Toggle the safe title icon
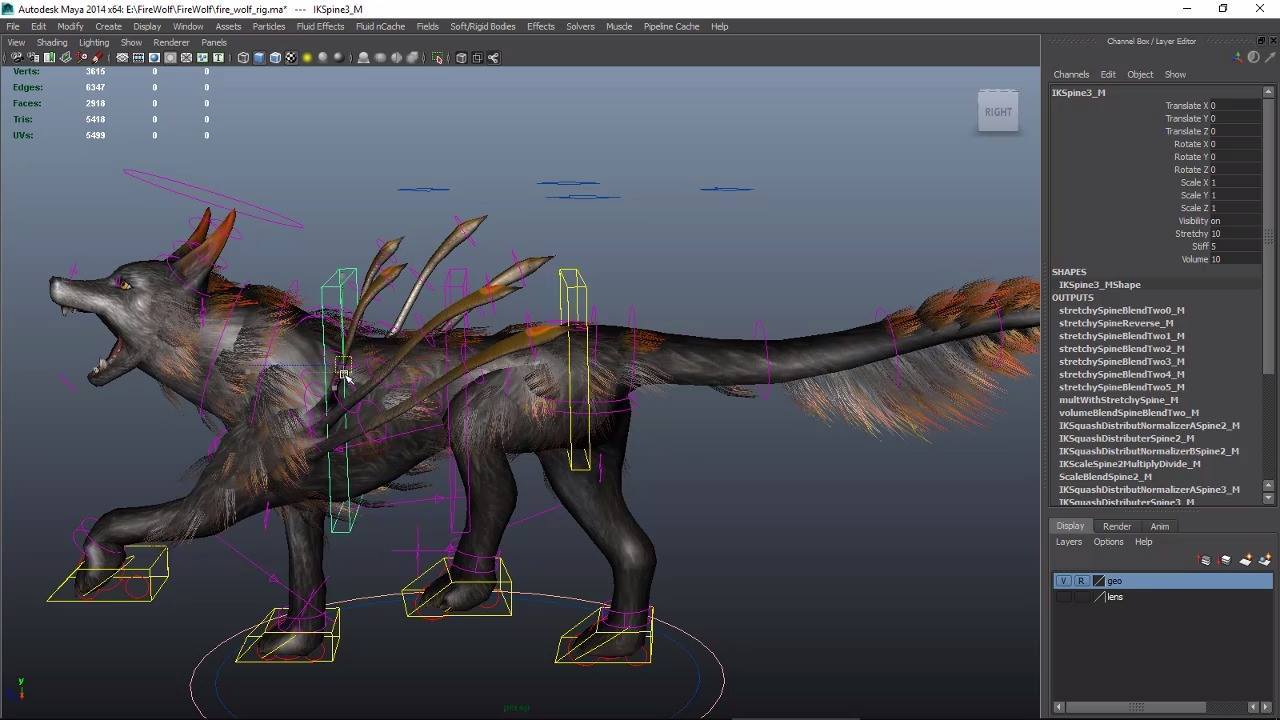1280x720 pixels. (x=218, y=58)
